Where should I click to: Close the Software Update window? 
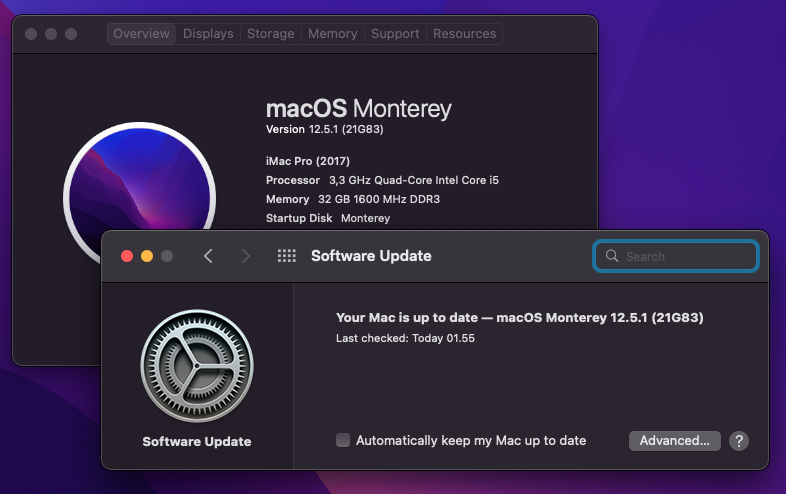pyautogui.click(x=127, y=256)
